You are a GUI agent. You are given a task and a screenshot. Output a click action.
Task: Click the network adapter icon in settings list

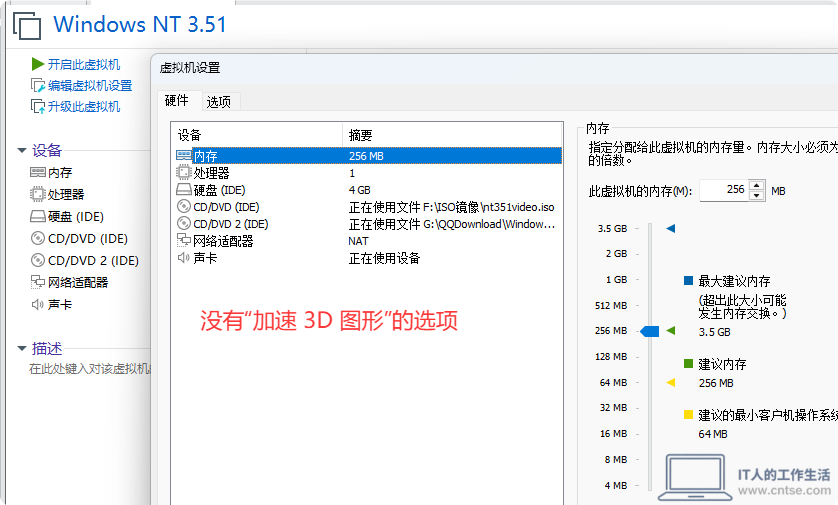pos(184,240)
